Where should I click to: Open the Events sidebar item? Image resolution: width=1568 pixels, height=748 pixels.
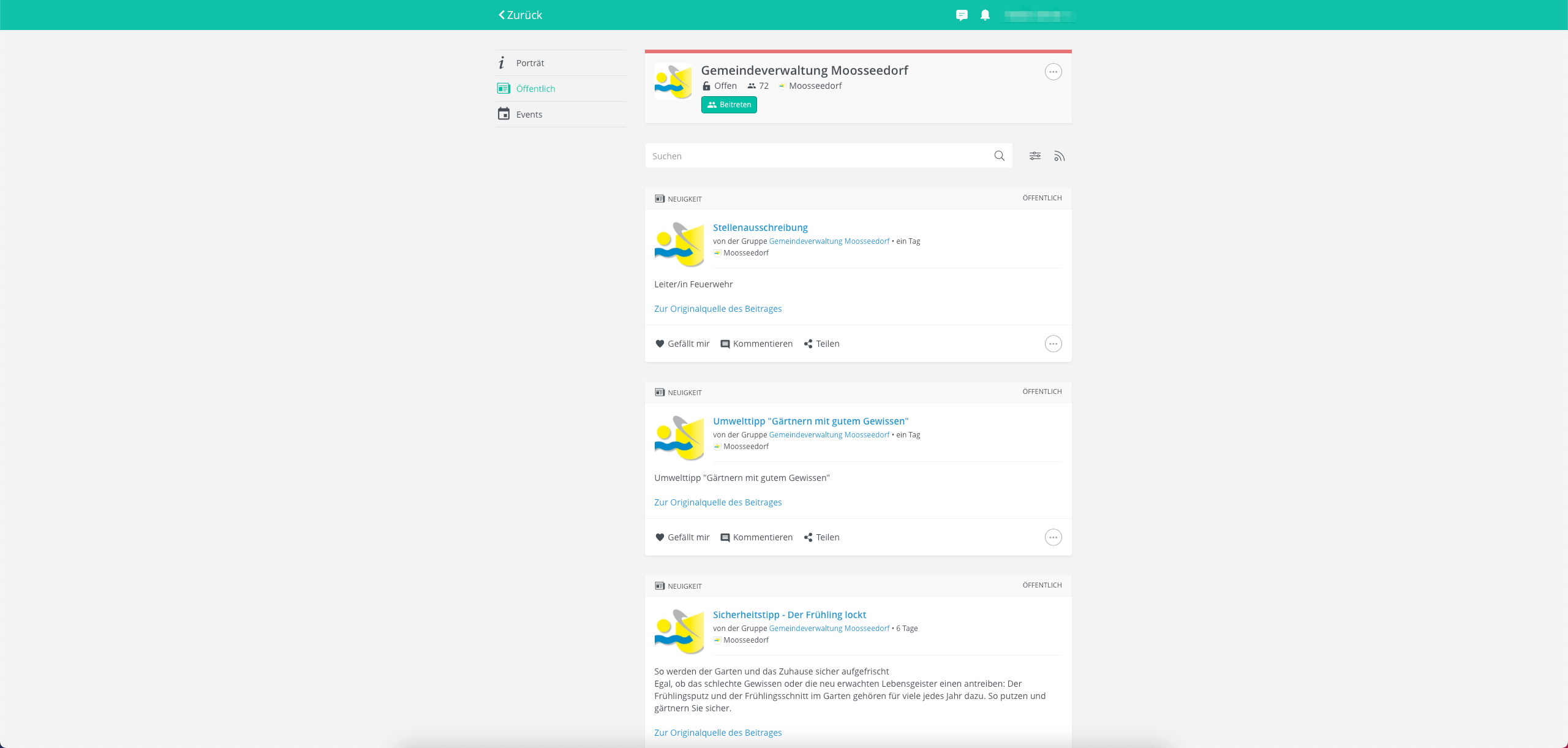tap(561, 115)
